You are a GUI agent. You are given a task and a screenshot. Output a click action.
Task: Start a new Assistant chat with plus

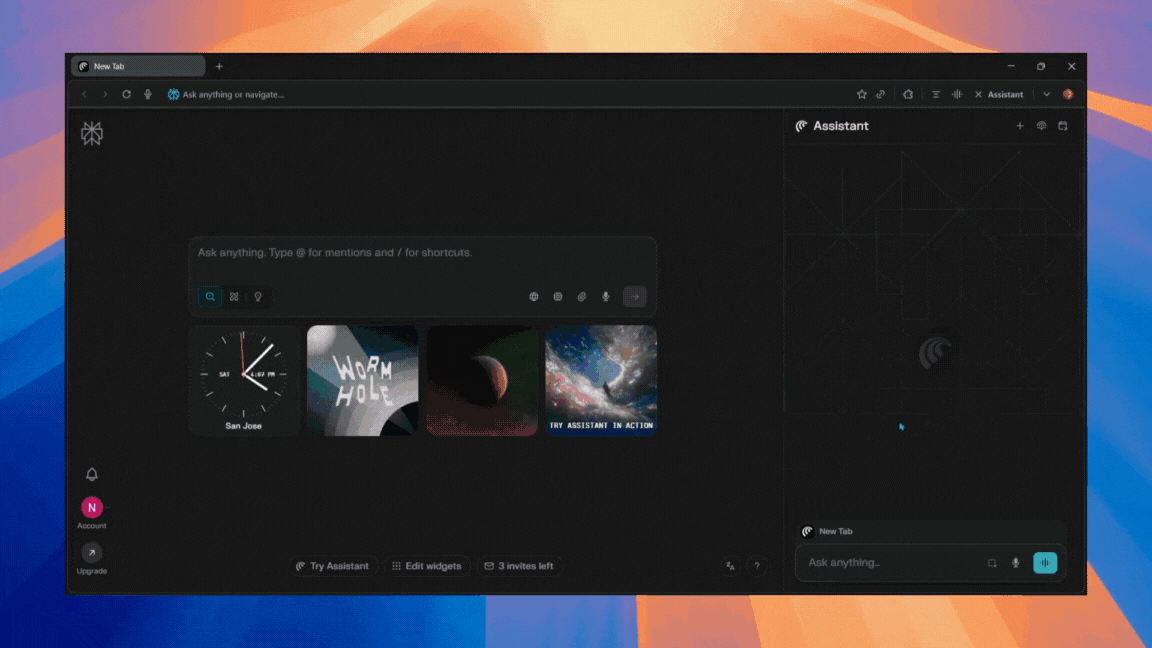1020,126
